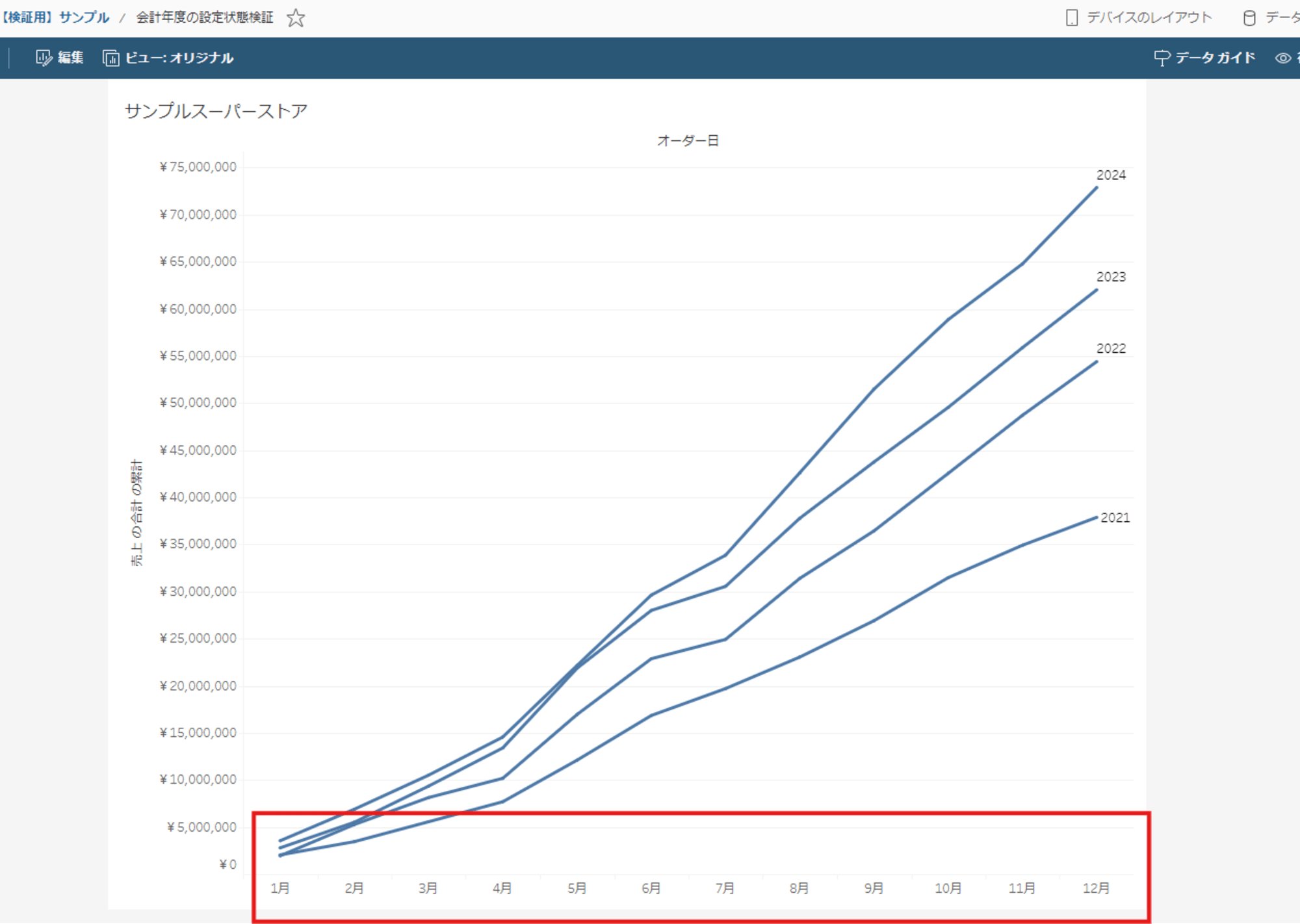This screenshot has width=1300, height=924.
Task: Click the 2023 line's December endpoint
Action: (x=1097, y=290)
